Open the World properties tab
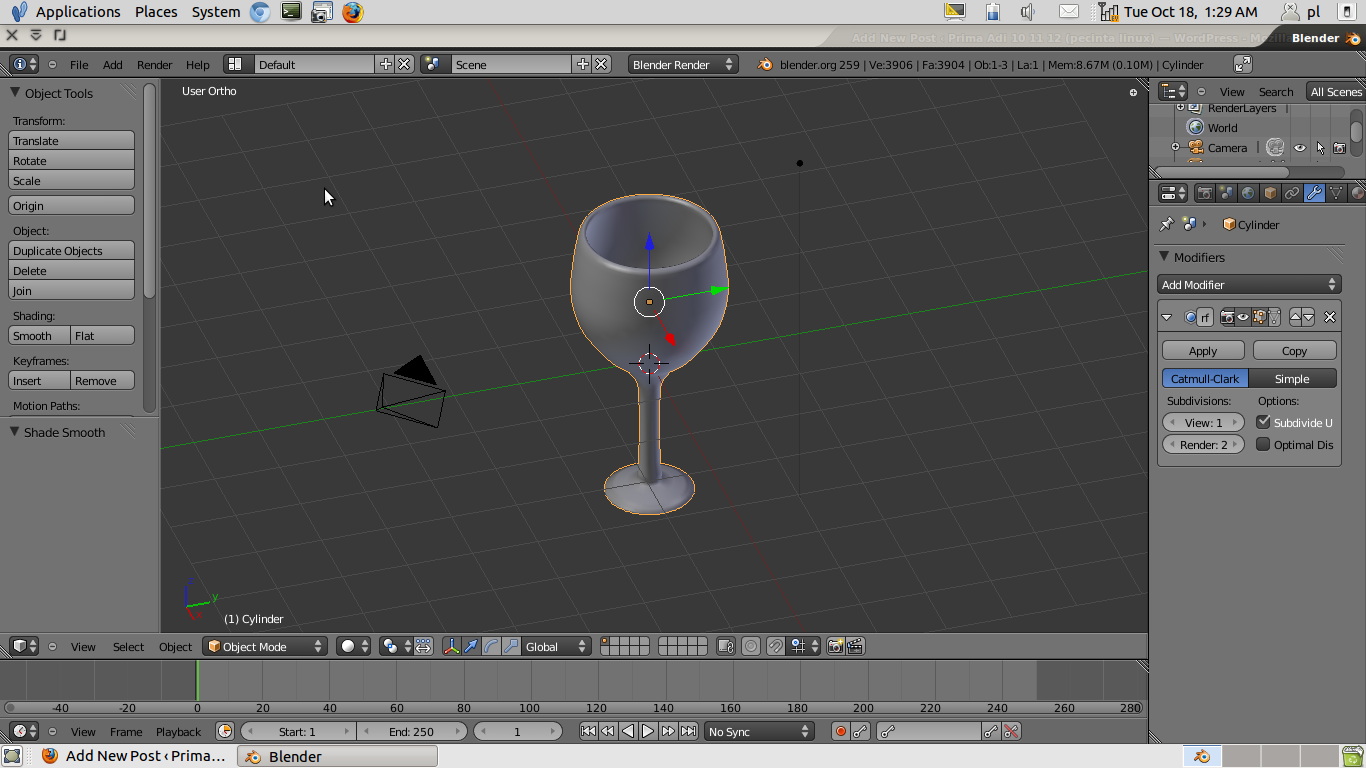 pos(1249,193)
